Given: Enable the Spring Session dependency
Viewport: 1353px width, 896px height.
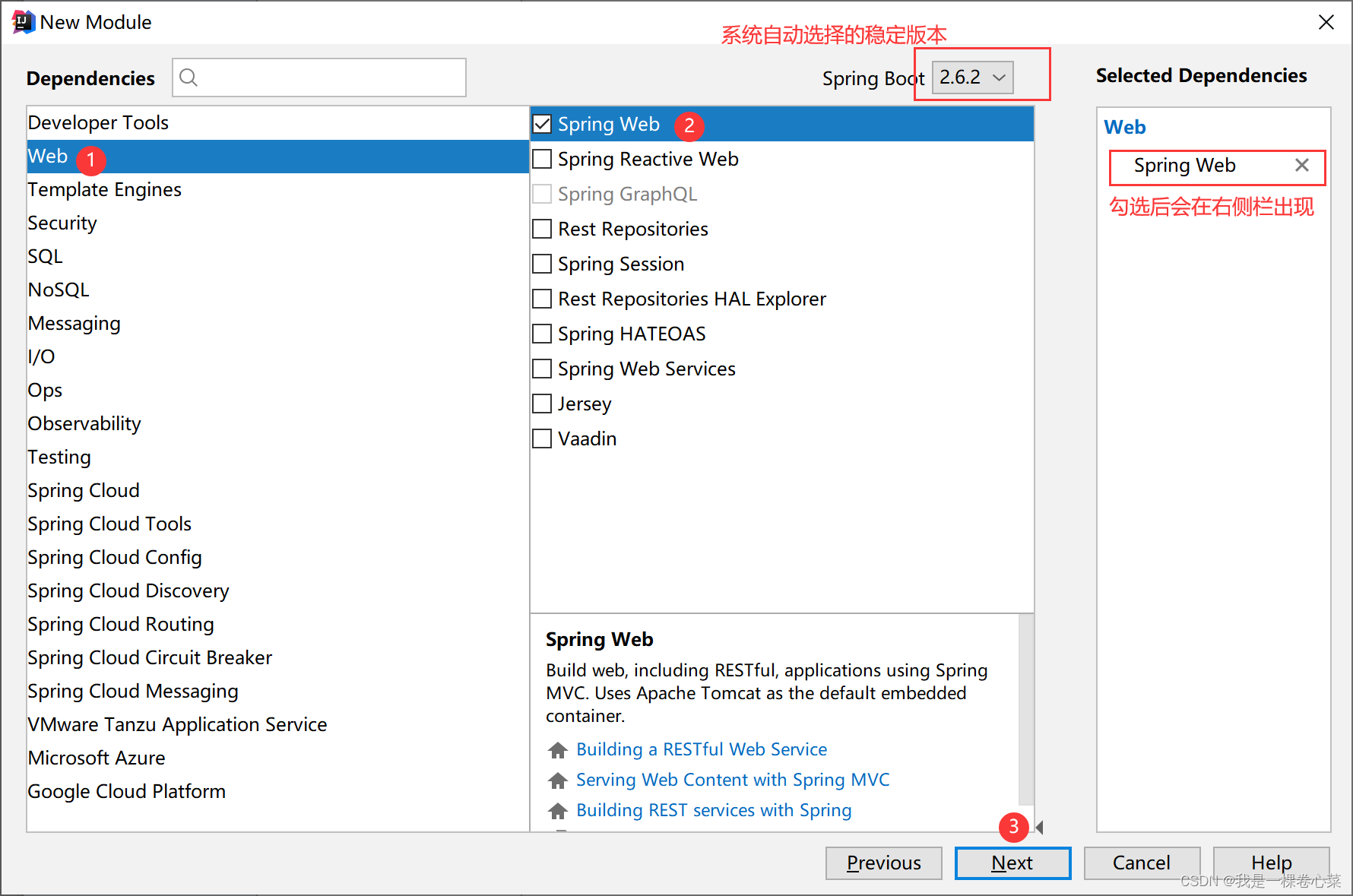Looking at the screenshot, I should point(542,264).
